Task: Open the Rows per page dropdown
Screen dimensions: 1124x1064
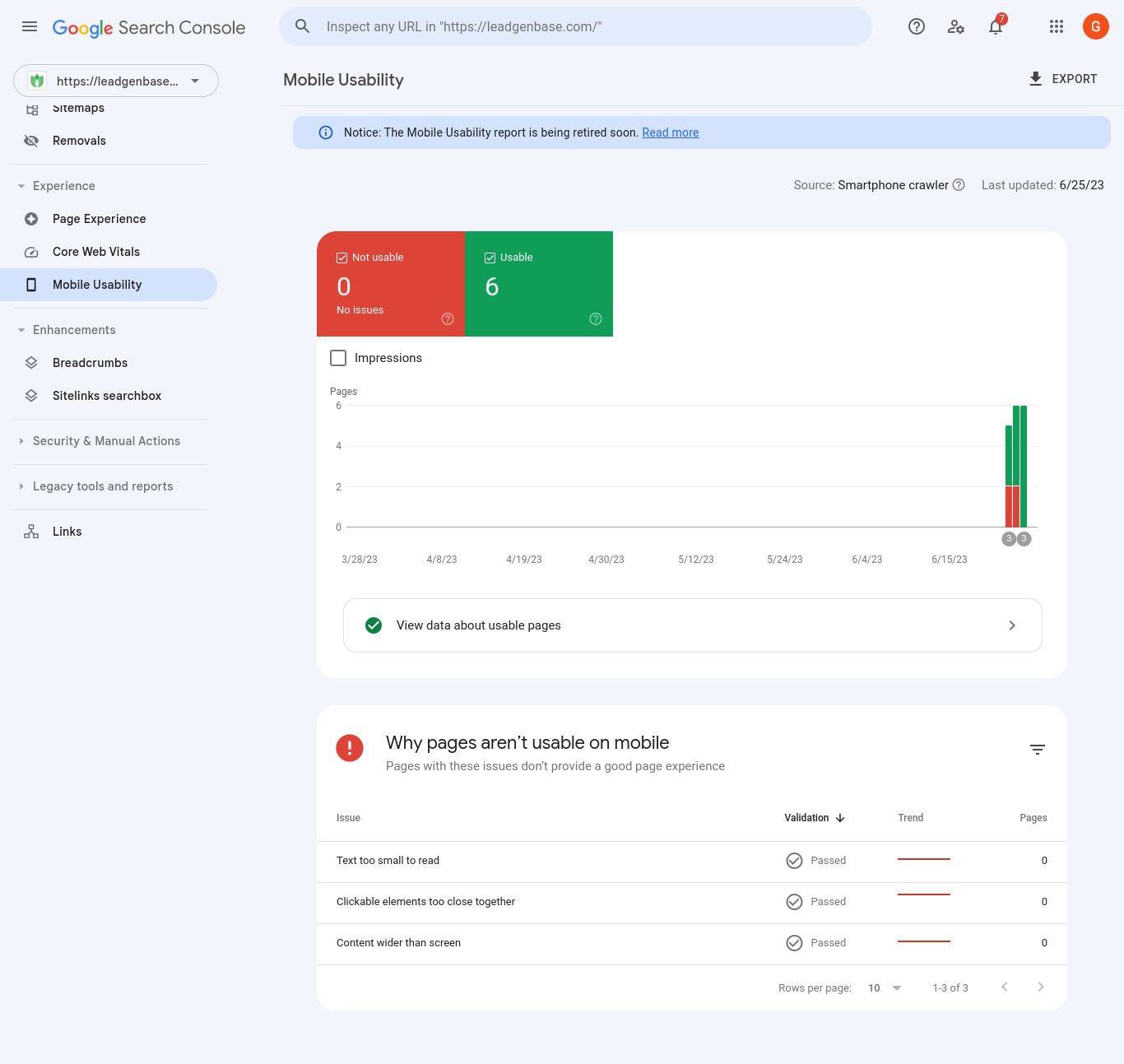Action: tap(885, 987)
